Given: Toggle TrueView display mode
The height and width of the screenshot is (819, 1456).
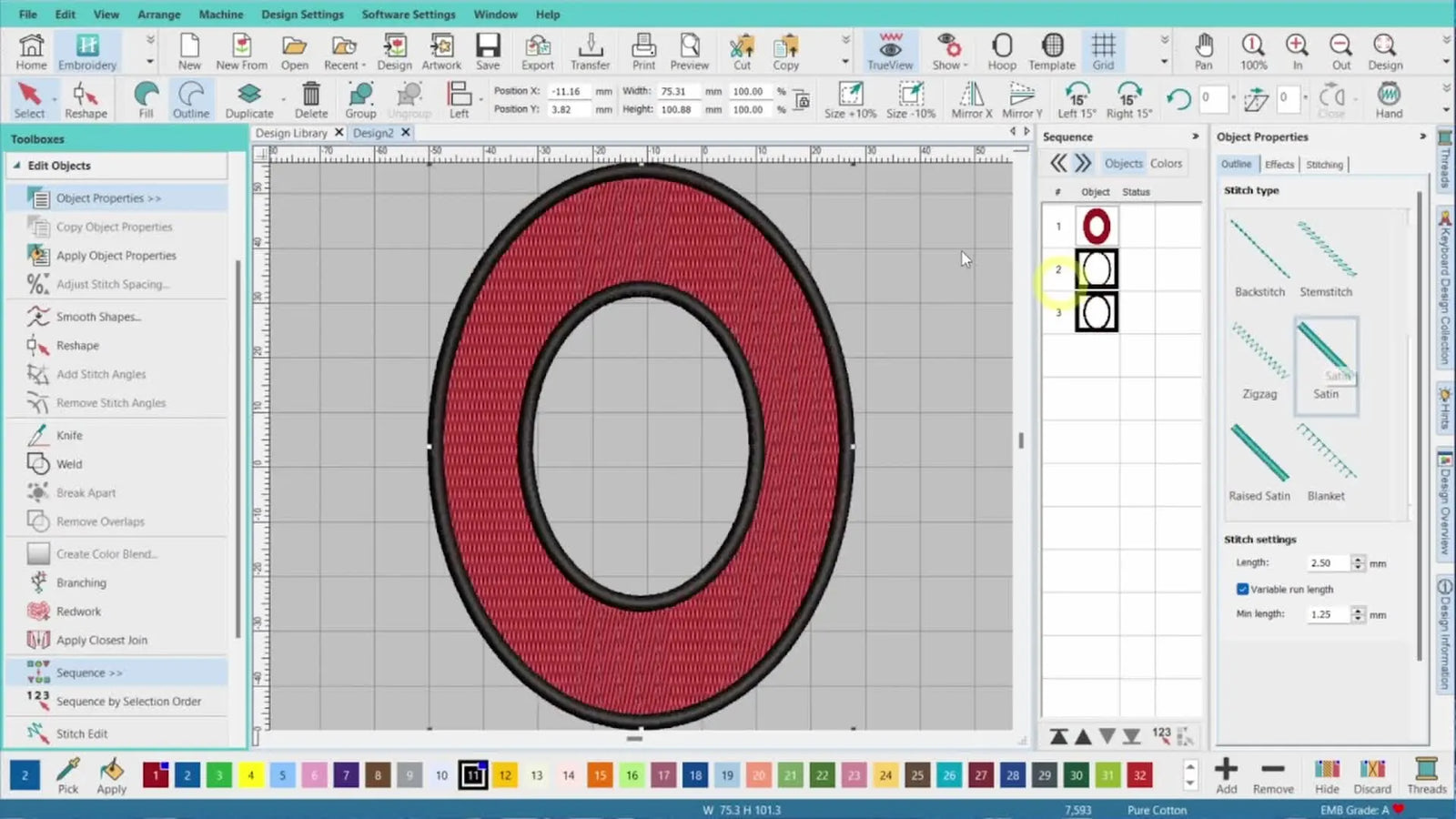Looking at the screenshot, I should tap(889, 51).
